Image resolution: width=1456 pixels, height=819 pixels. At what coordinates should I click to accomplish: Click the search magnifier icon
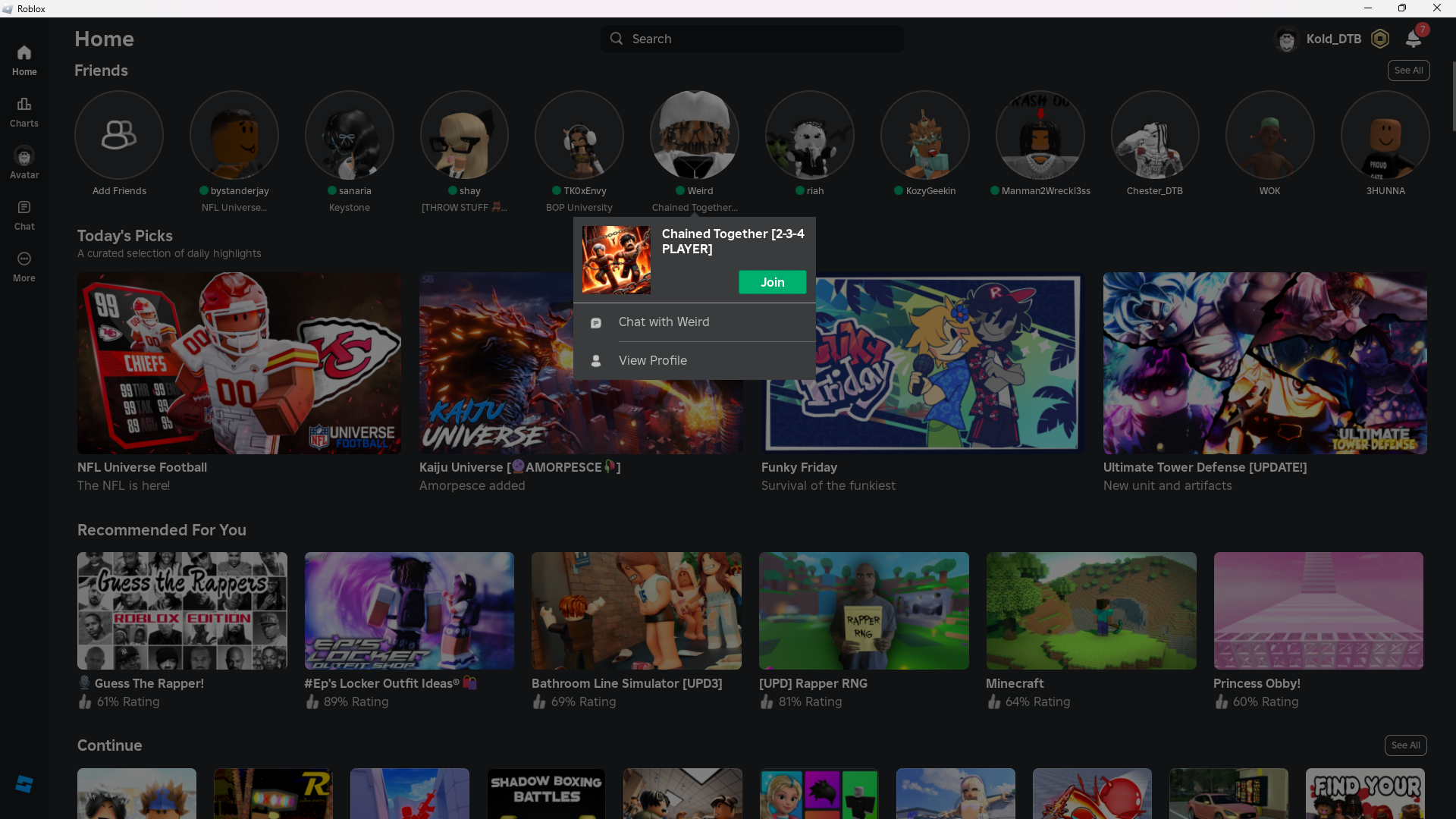tap(617, 39)
